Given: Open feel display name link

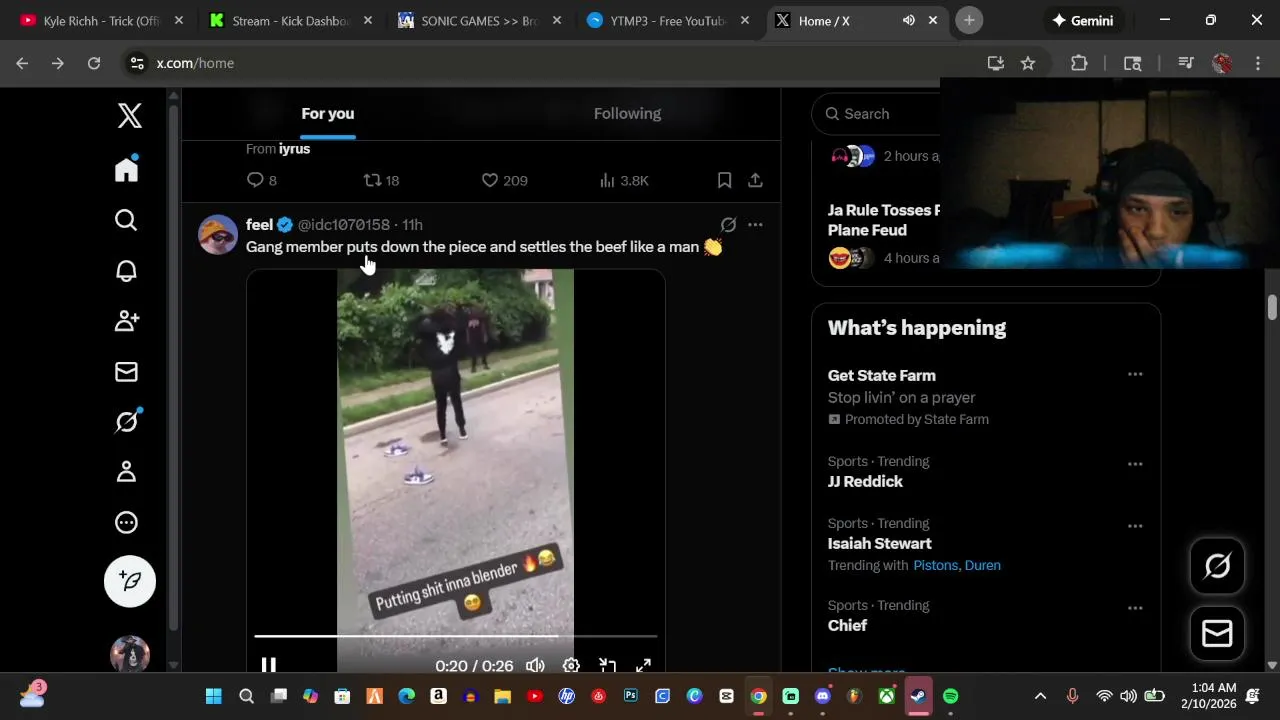Looking at the screenshot, I should [x=259, y=225].
